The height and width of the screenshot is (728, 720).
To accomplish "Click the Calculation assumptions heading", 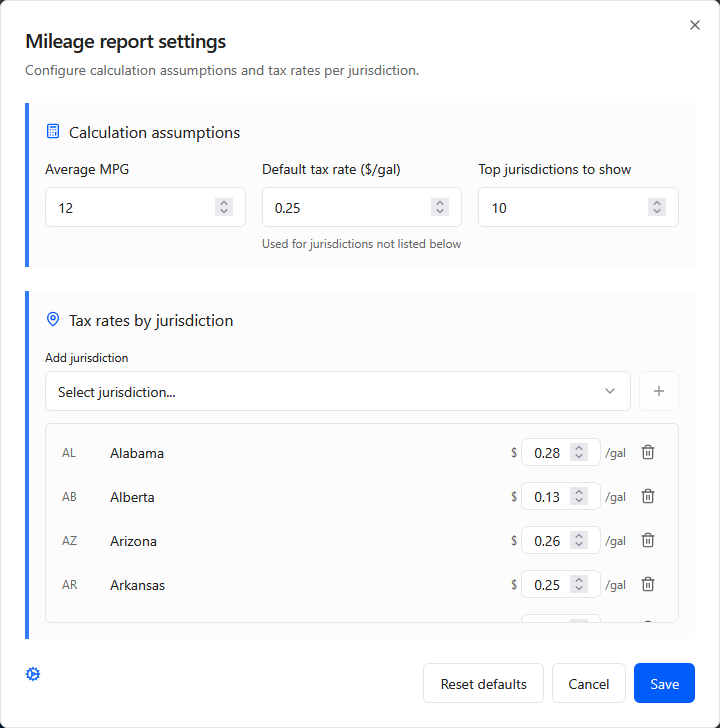I will (155, 133).
